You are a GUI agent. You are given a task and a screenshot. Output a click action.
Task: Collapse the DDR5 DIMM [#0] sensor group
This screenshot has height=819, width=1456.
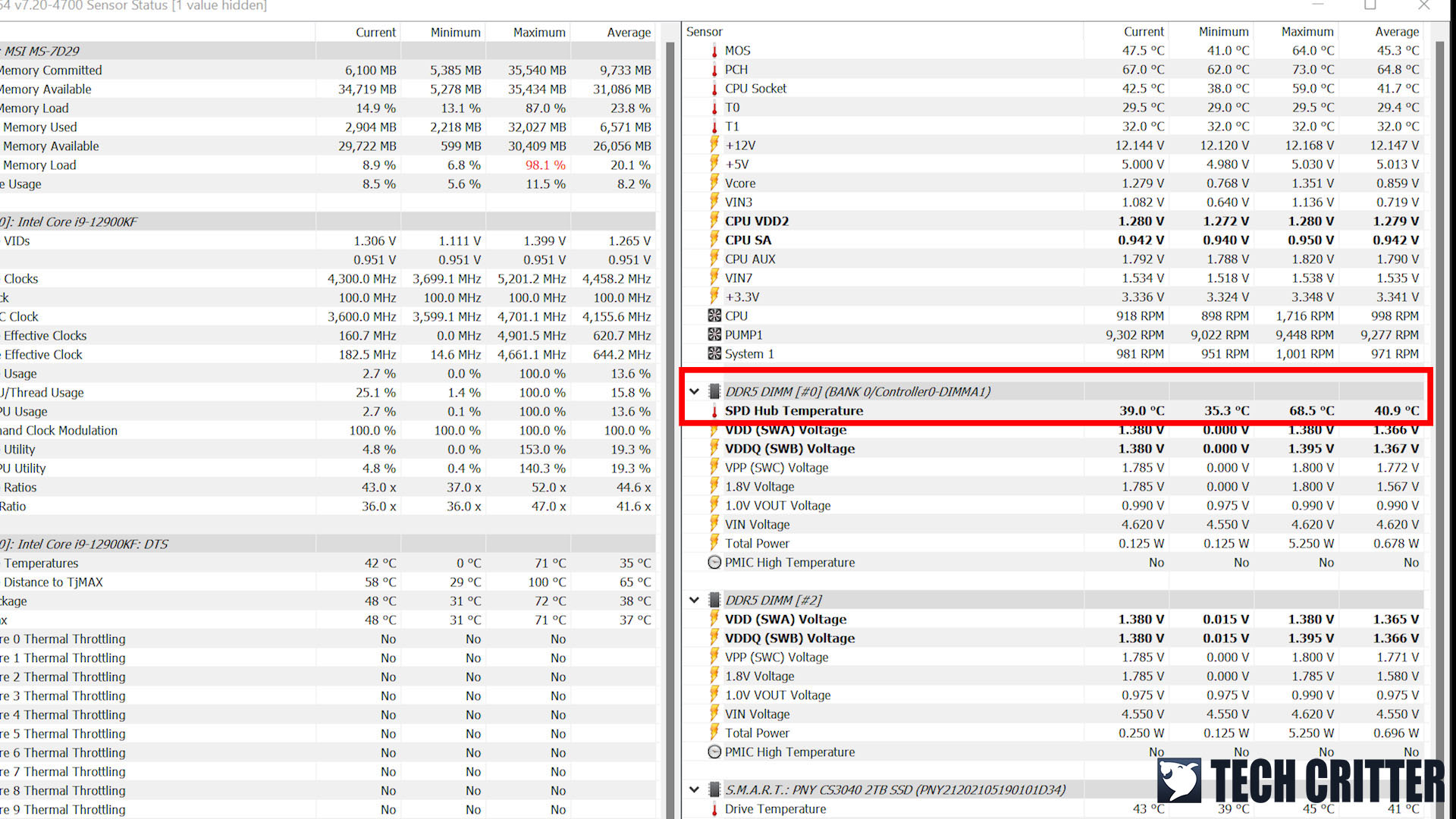tap(694, 391)
